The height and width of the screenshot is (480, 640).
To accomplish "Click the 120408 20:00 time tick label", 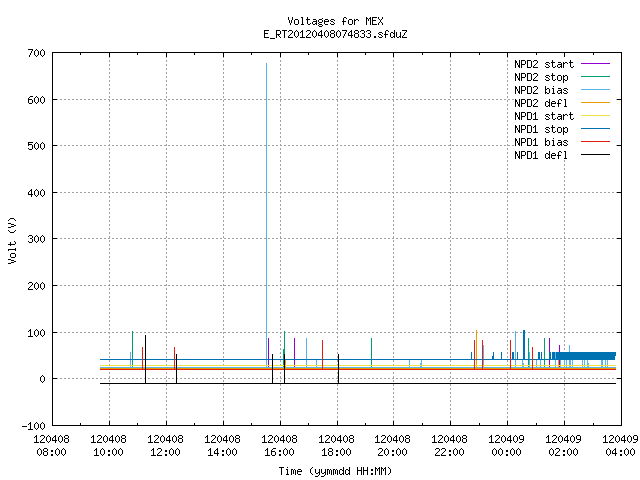I will (392, 446).
